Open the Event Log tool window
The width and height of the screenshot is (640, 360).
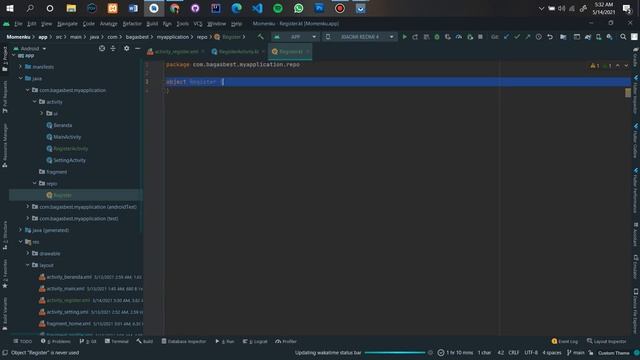pyautogui.click(x=564, y=341)
